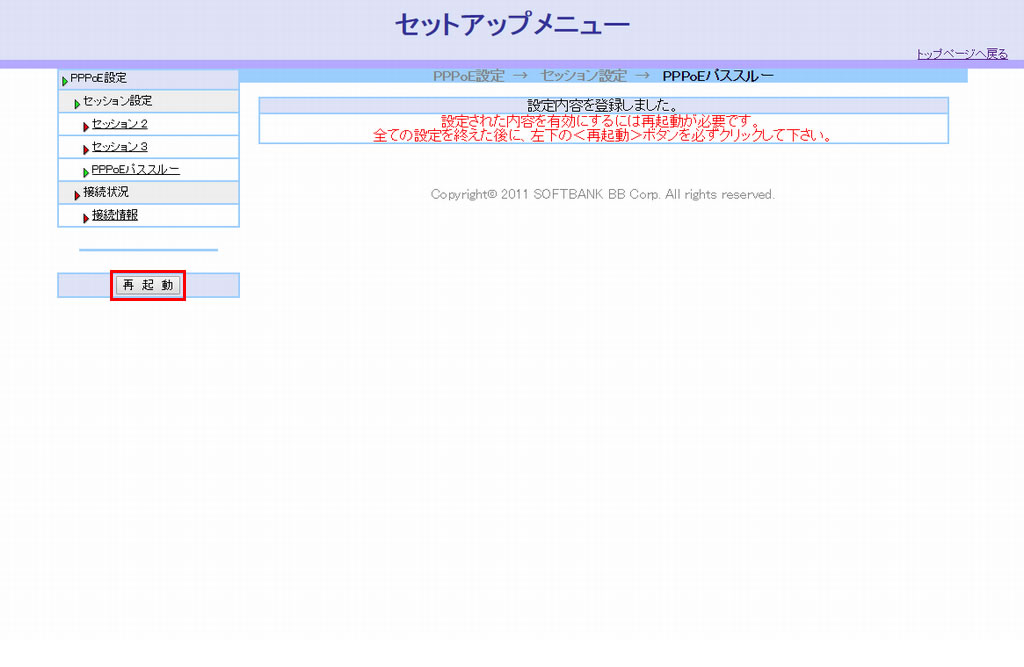This screenshot has width=1024, height=667.
Task: Open the セッション2 link in sidebar
Action: tap(120, 124)
